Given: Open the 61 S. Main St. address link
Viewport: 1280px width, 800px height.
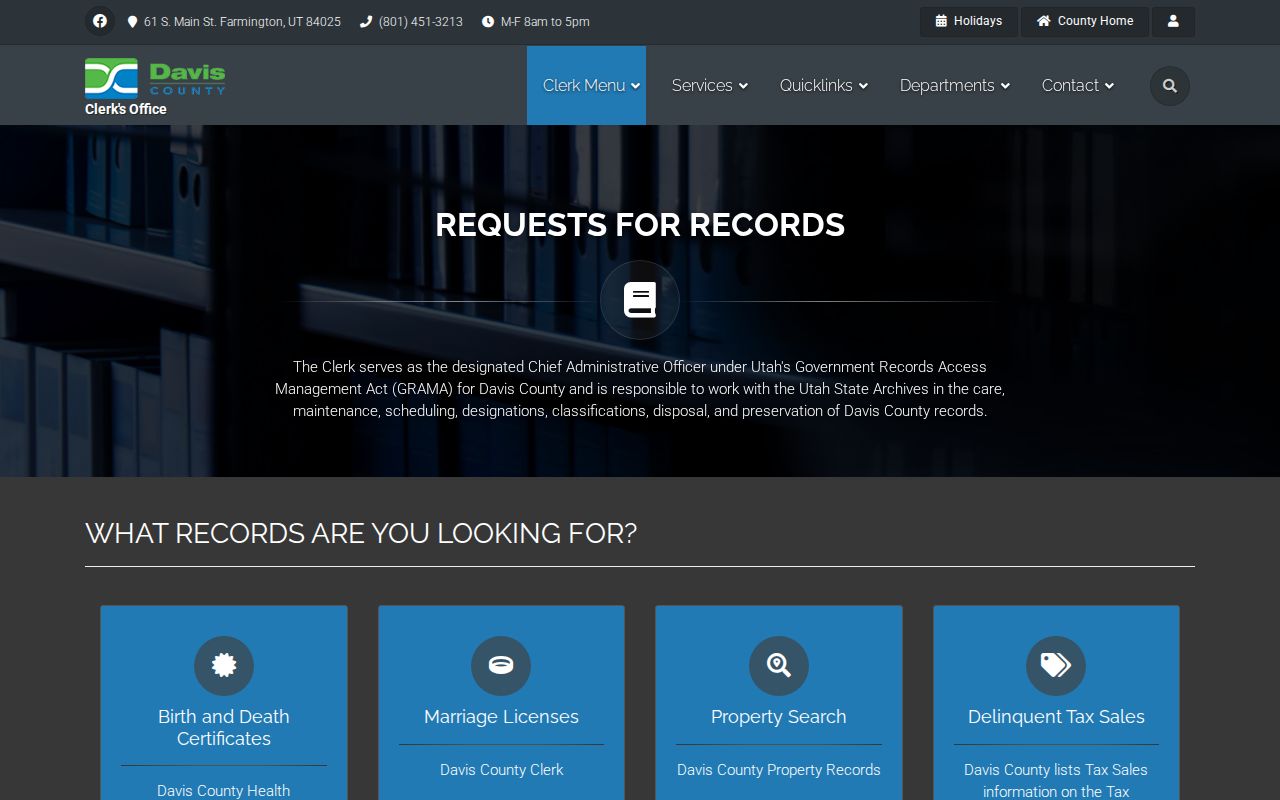Looking at the screenshot, I should [x=242, y=22].
